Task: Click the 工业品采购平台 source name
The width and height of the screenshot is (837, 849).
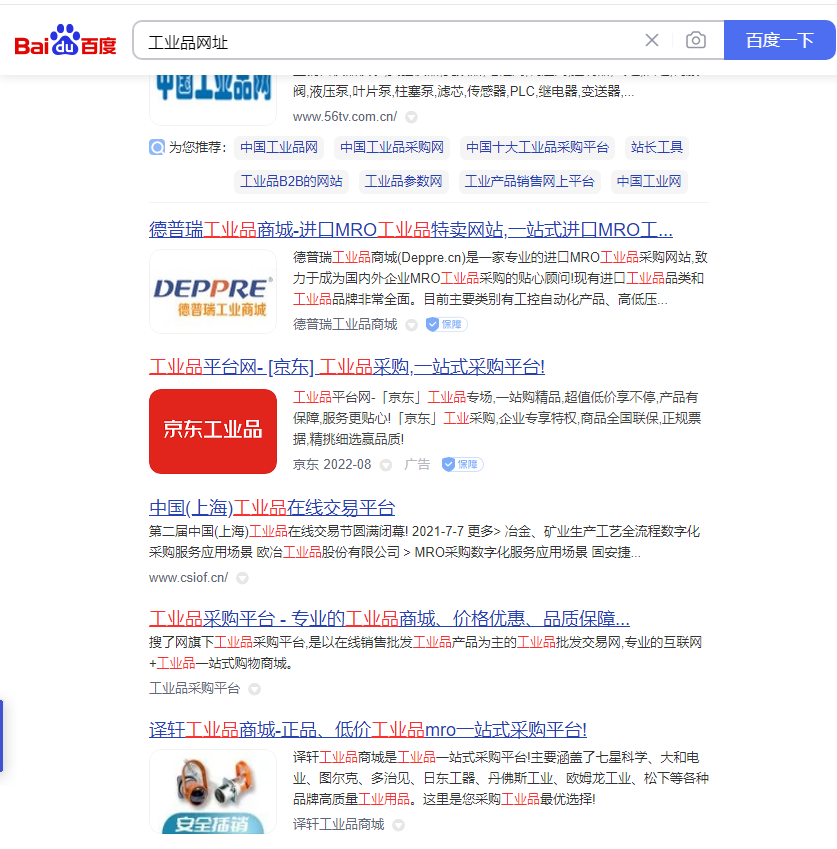Action: 194,688
